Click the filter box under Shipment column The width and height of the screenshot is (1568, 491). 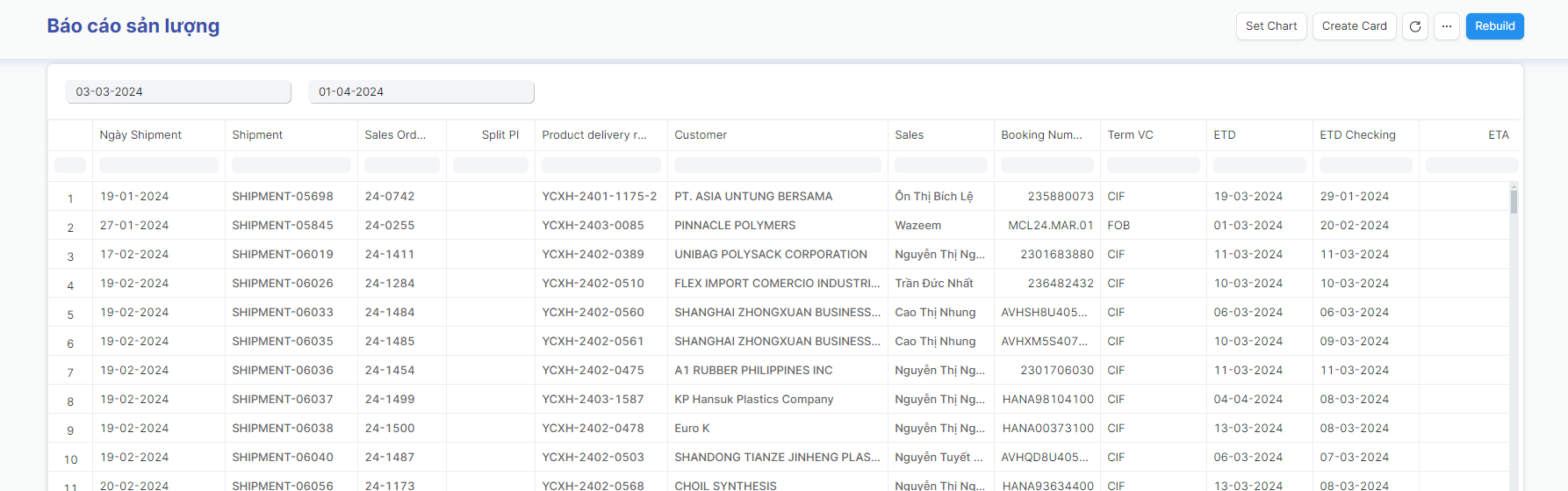click(x=291, y=165)
